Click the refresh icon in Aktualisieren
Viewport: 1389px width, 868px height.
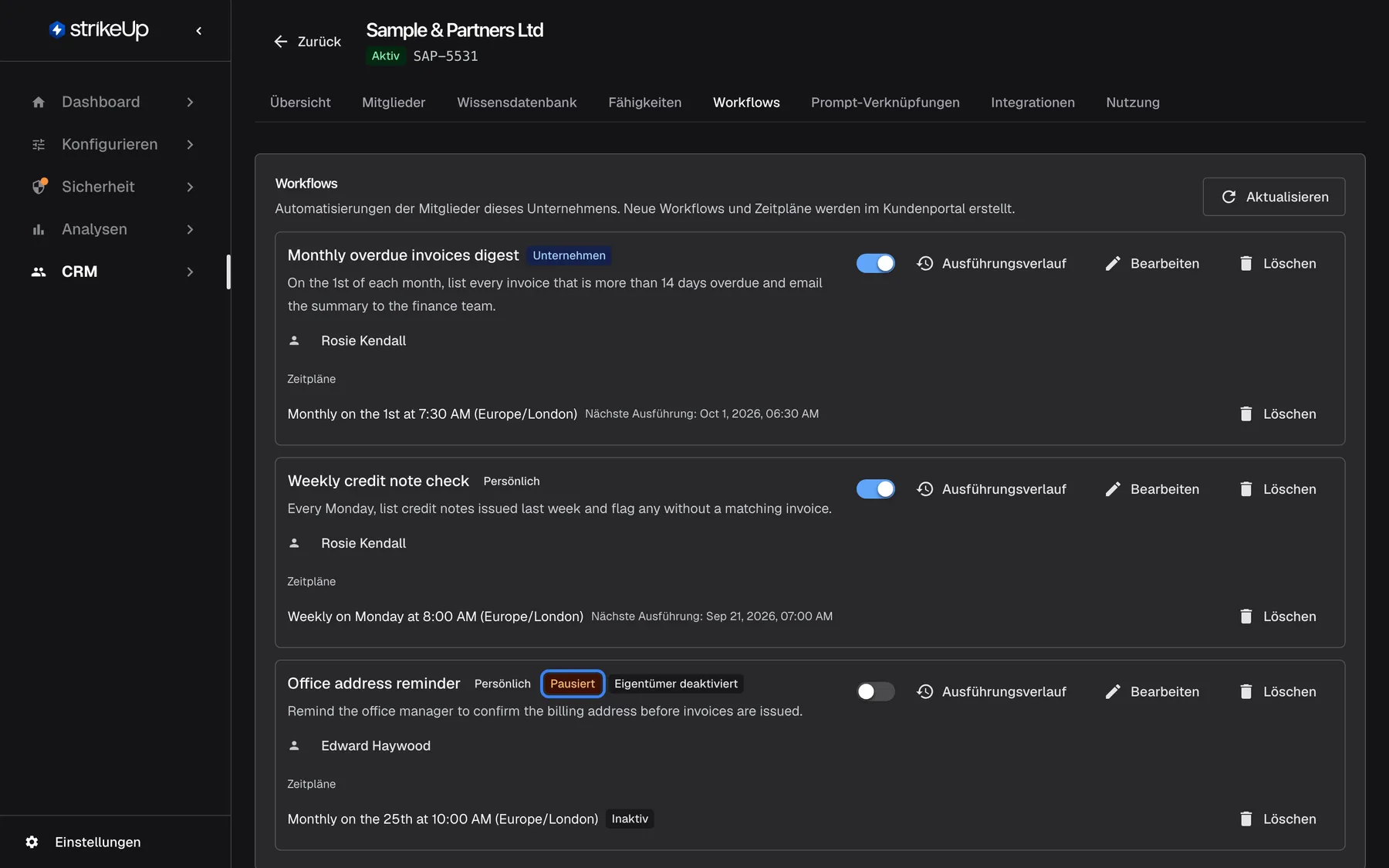tap(1228, 197)
